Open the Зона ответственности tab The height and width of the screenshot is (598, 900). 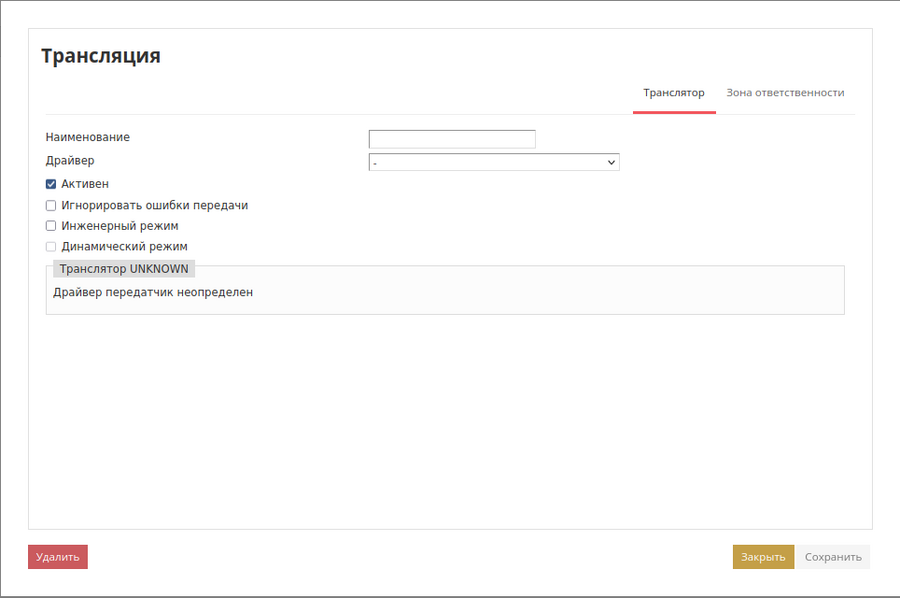785,93
